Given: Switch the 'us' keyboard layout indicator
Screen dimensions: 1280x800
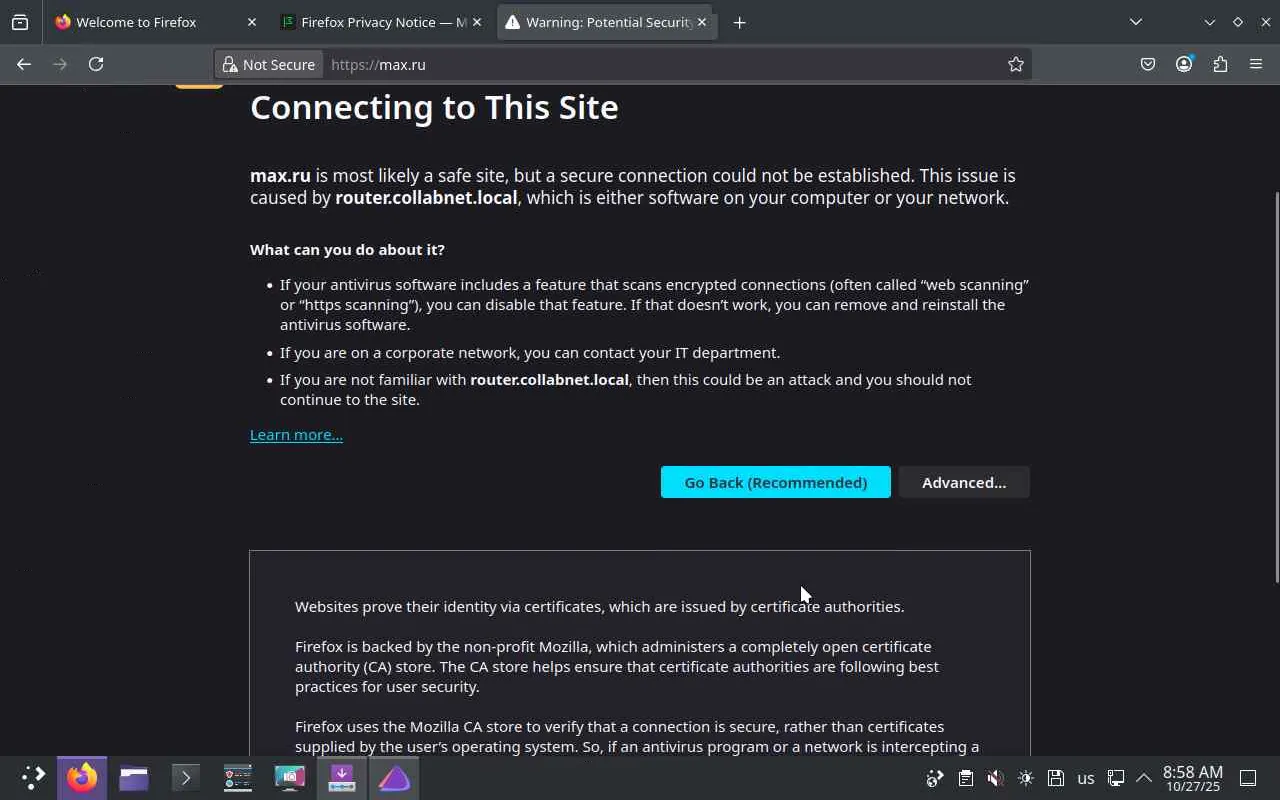Looking at the screenshot, I should click(x=1085, y=778).
